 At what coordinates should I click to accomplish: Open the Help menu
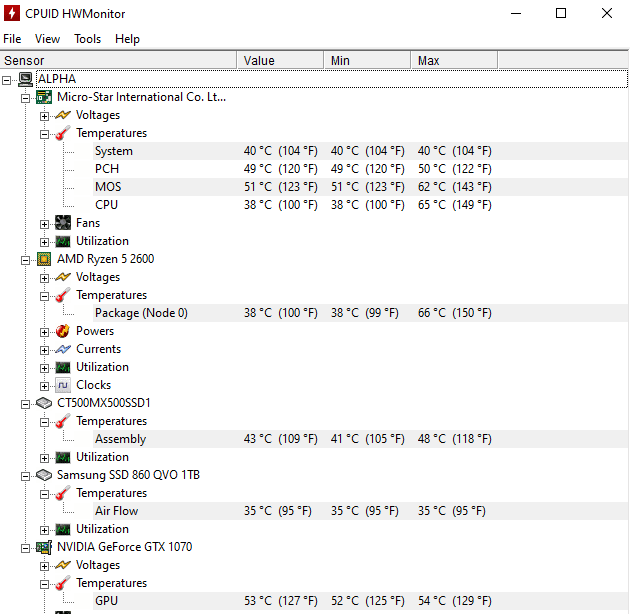[x=127, y=39]
